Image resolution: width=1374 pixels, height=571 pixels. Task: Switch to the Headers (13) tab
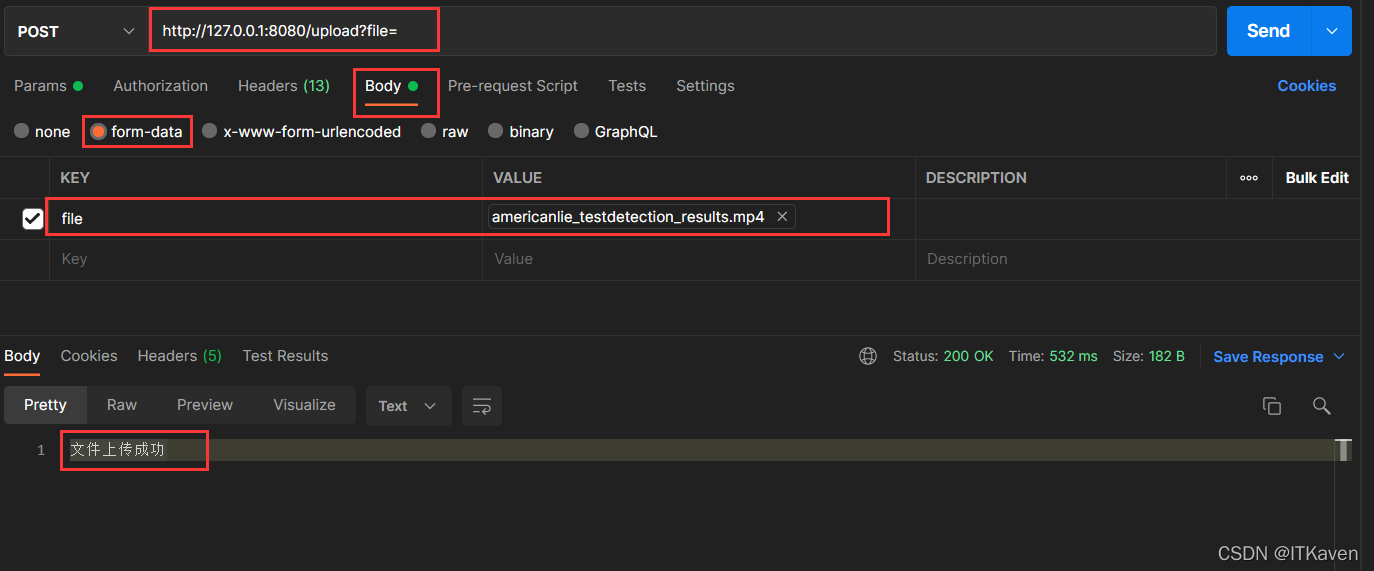point(283,86)
